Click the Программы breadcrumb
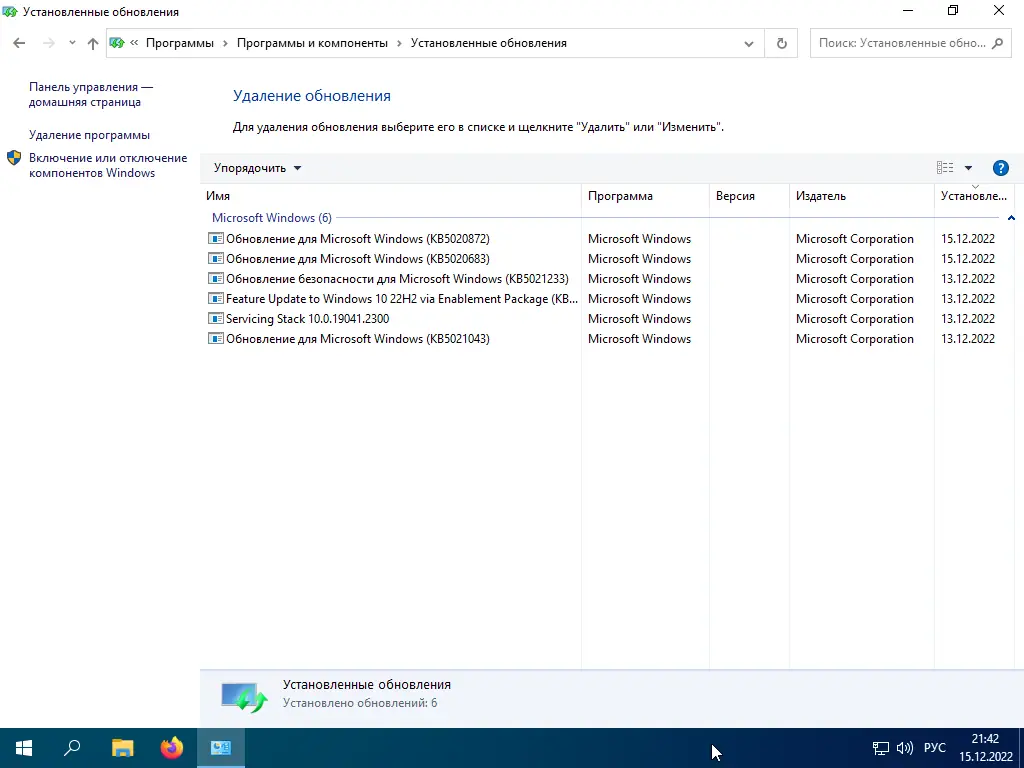 click(x=180, y=43)
